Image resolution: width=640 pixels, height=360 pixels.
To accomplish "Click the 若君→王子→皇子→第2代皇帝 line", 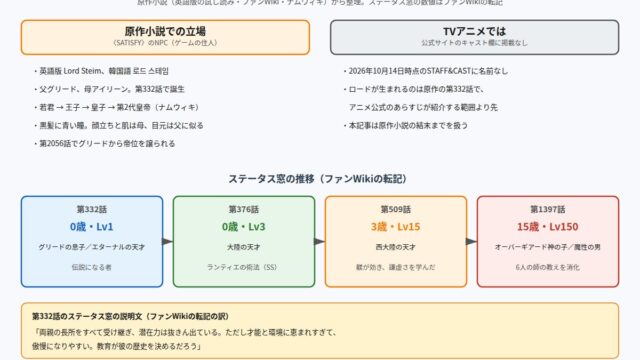I will tap(118, 107).
